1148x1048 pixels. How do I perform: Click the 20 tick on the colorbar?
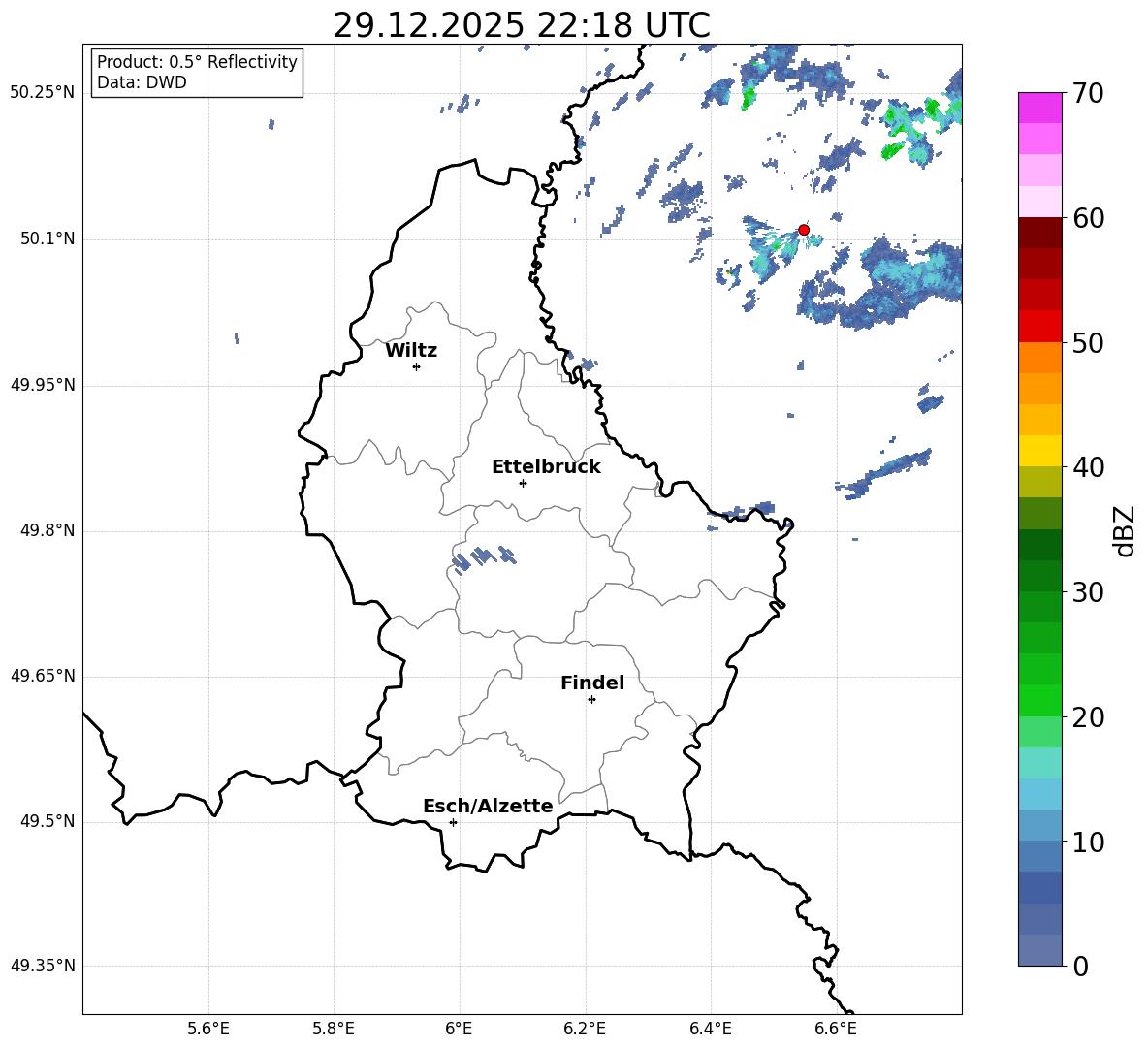point(1087,717)
